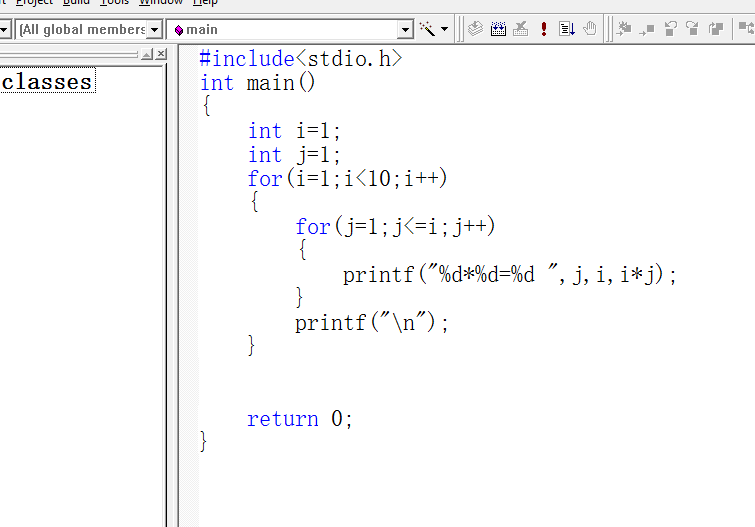Click the #include<stdio.h> line in editor
755x527 pixels.
(x=300, y=59)
